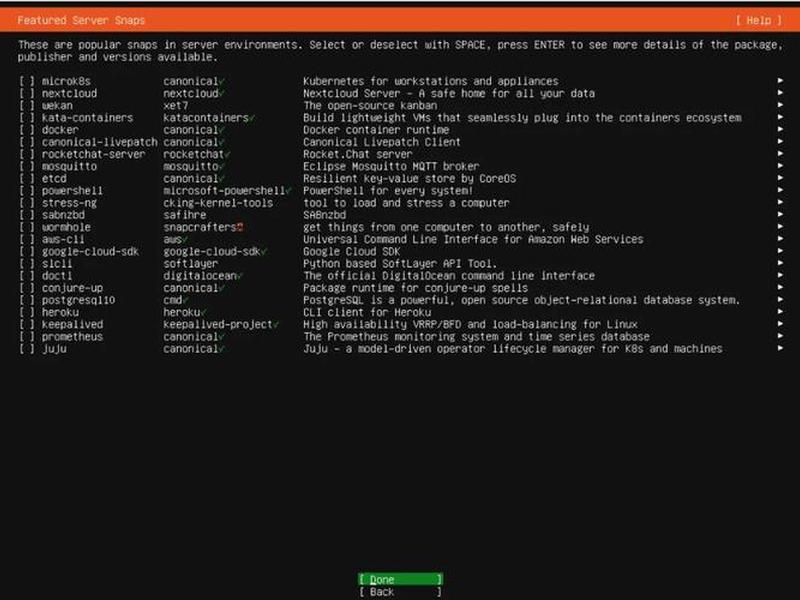Viewport: 800px width, 600px height.
Task: Check the rocketchat-server checkbox
Action: click(x=27, y=154)
